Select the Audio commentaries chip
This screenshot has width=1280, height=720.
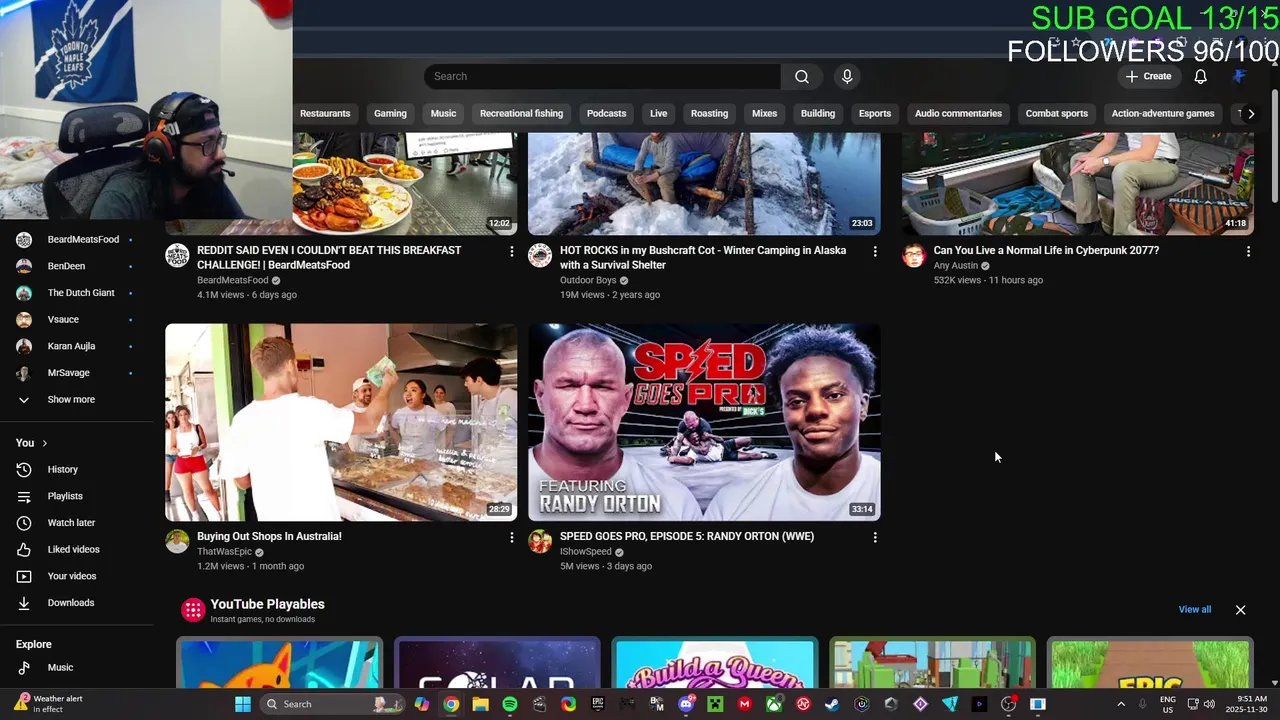(x=958, y=114)
